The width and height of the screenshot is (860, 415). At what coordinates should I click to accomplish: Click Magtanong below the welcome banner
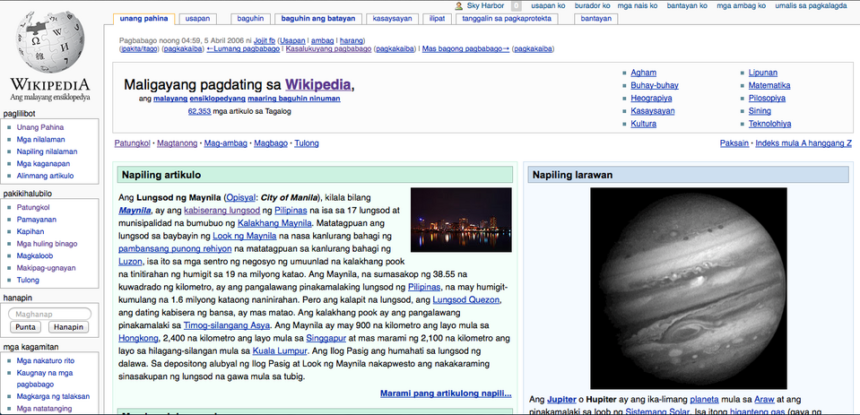coord(177,144)
